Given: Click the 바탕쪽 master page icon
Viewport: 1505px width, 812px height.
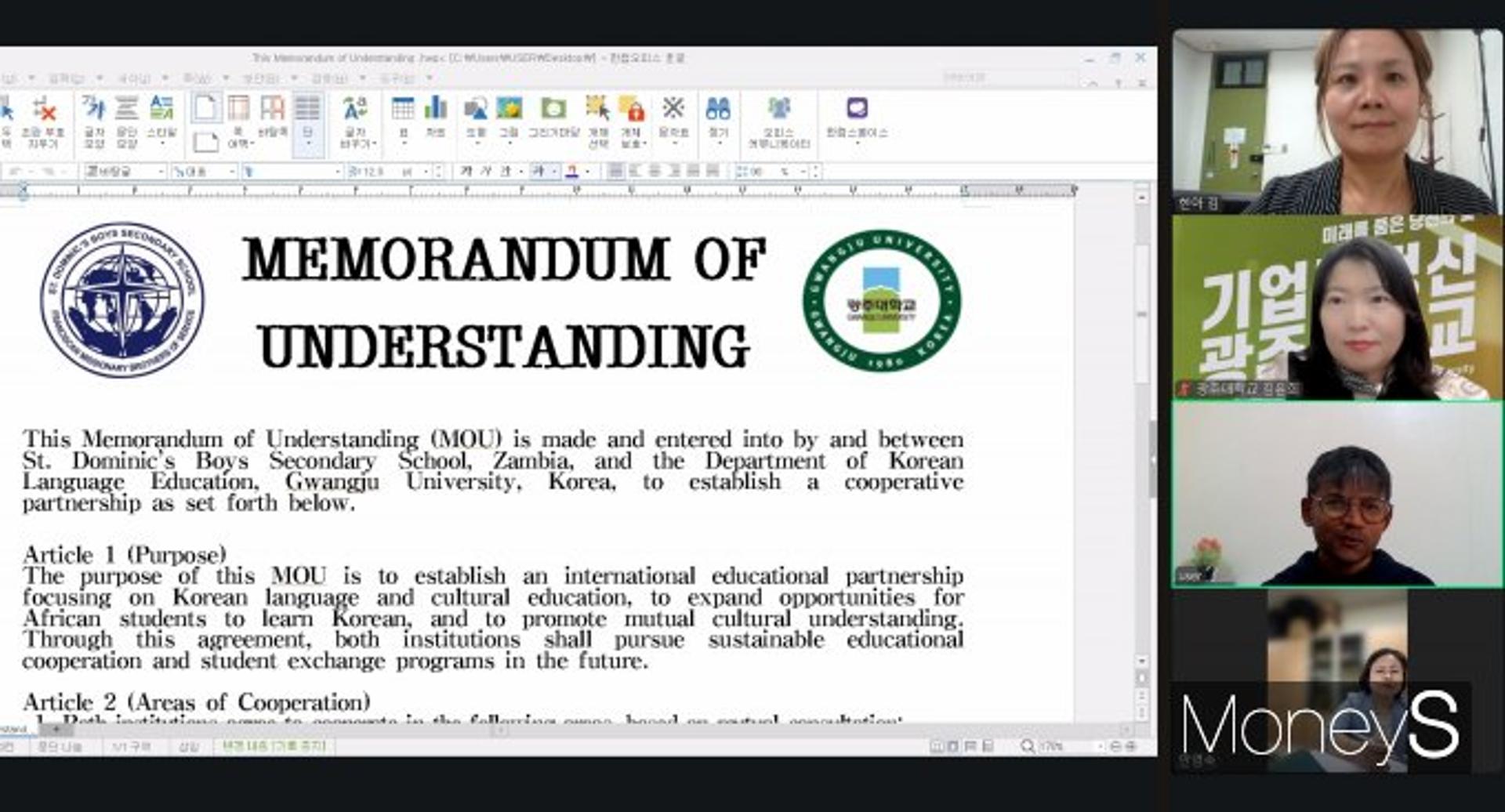Looking at the screenshot, I should pyautogui.click(x=272, y=118).
